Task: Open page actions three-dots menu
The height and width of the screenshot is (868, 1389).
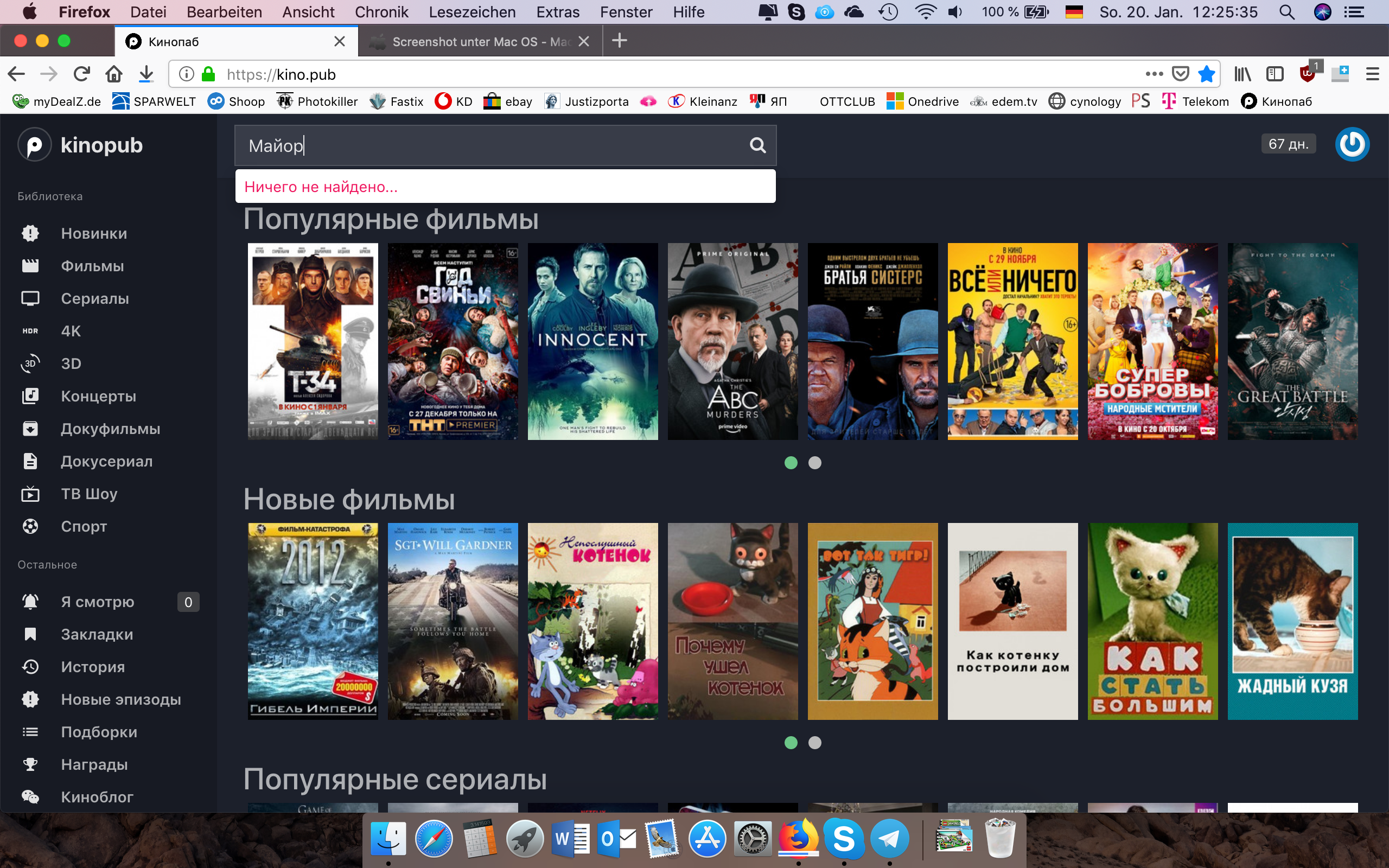Action: click(x=1154, y=73)
